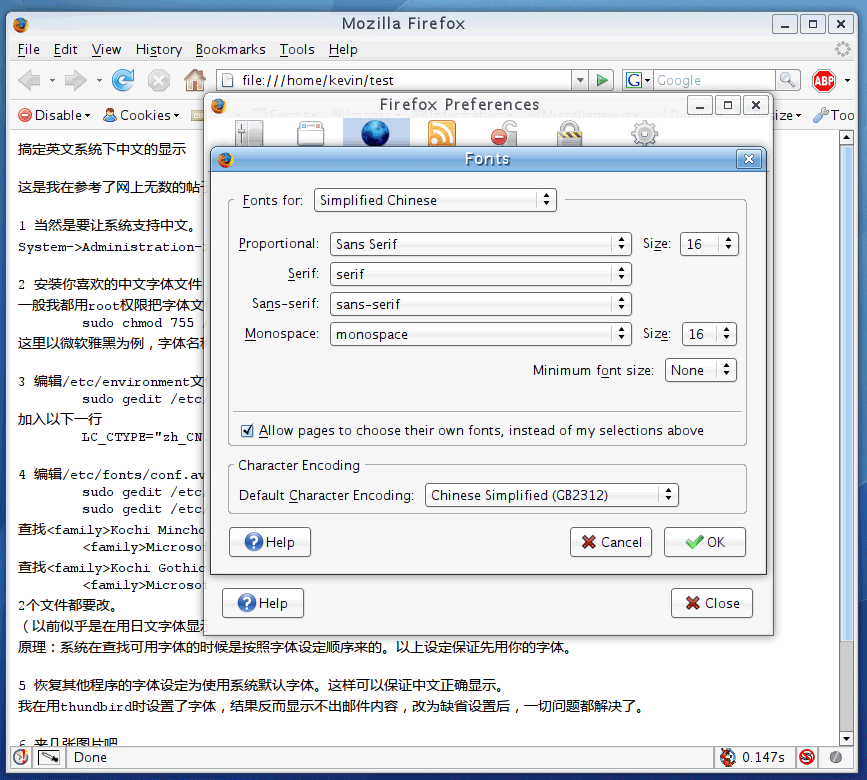This screenshot has width=867, height=780.
Task: Open the address bar history dropdown arrow
Action: (x=579, y=80)
